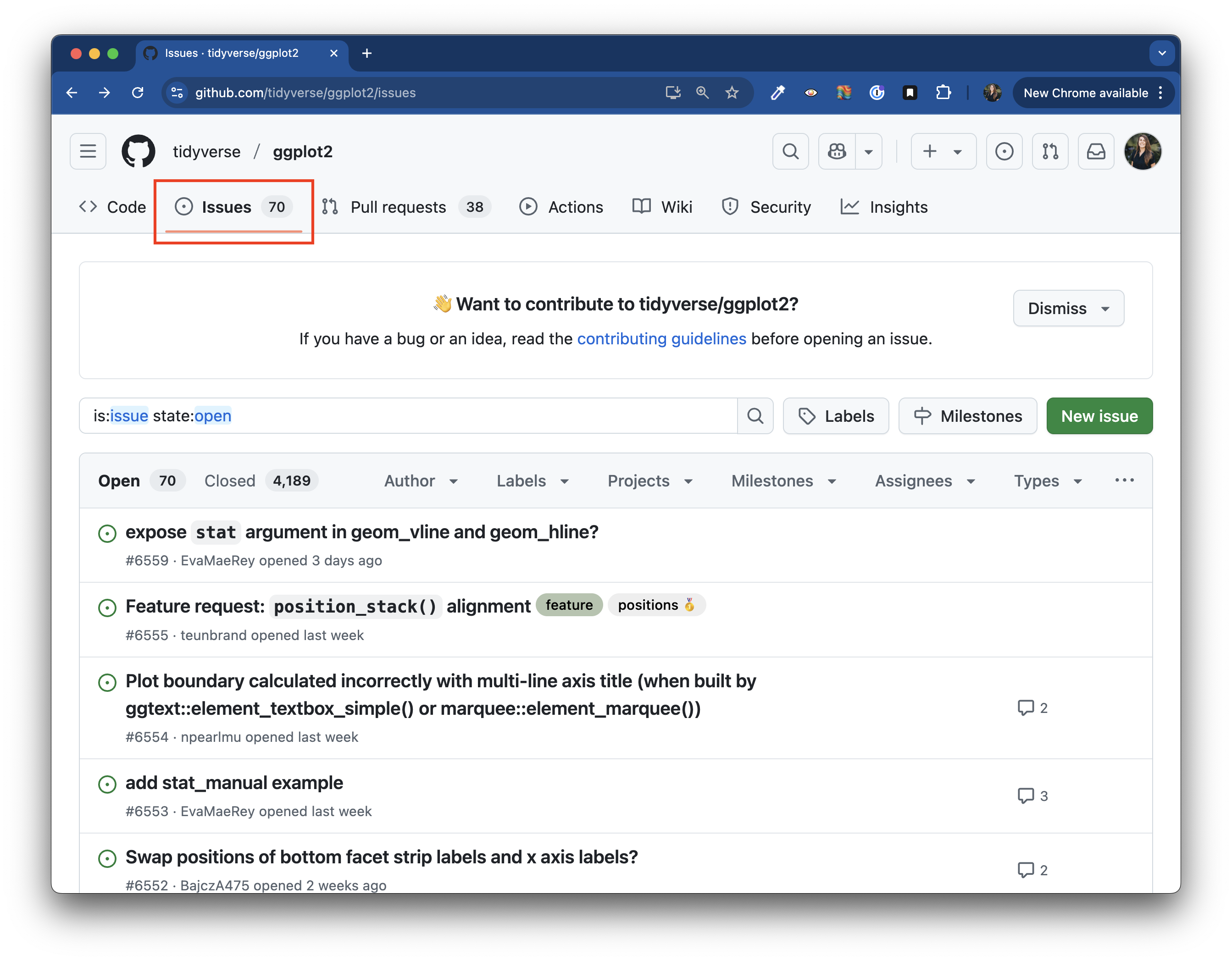The image size is (1232, 961).
Task: Submit search with magnifier button
Action: (x=755, y=416)
